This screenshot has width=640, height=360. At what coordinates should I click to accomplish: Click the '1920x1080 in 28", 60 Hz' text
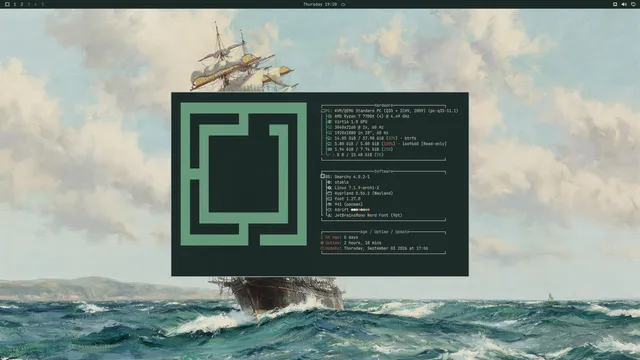(x=362, y=133)
